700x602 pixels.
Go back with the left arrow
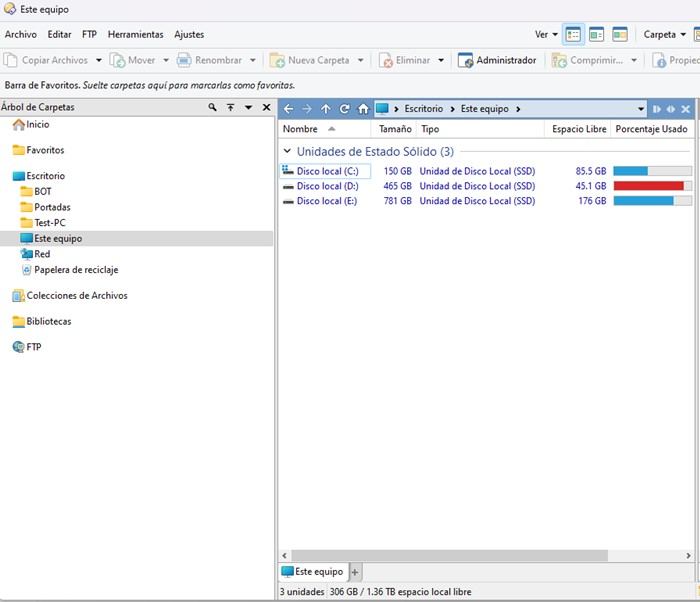point(288,109)
